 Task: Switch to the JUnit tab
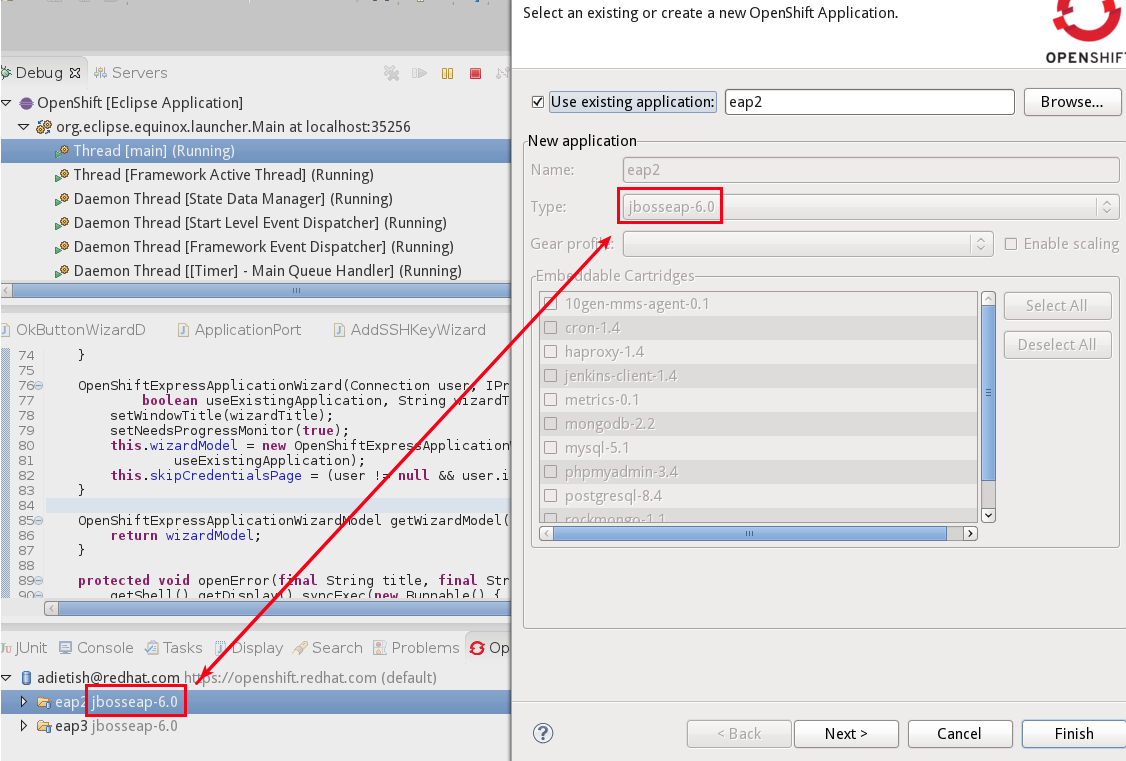[24, 648]
